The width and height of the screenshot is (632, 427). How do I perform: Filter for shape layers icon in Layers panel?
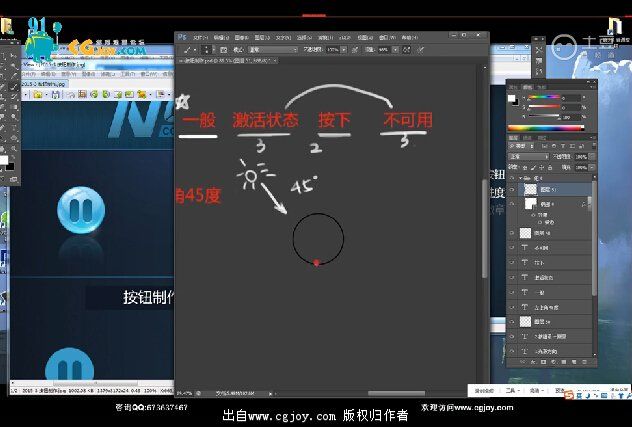572,146
